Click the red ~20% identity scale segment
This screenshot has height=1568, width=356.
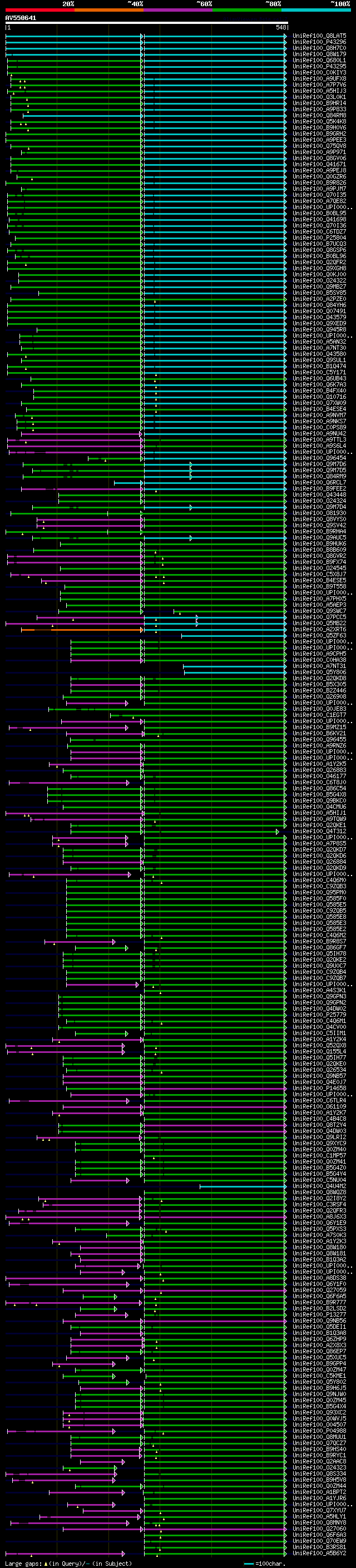pyautogui.click(x=39, y=10)
